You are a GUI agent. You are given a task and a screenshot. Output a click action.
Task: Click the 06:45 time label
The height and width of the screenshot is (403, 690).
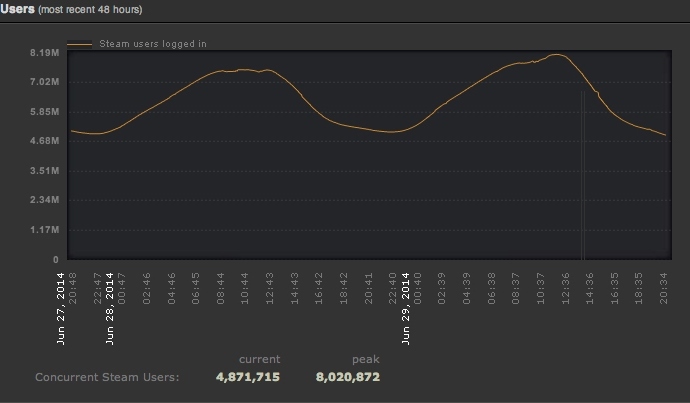(196, 288)
